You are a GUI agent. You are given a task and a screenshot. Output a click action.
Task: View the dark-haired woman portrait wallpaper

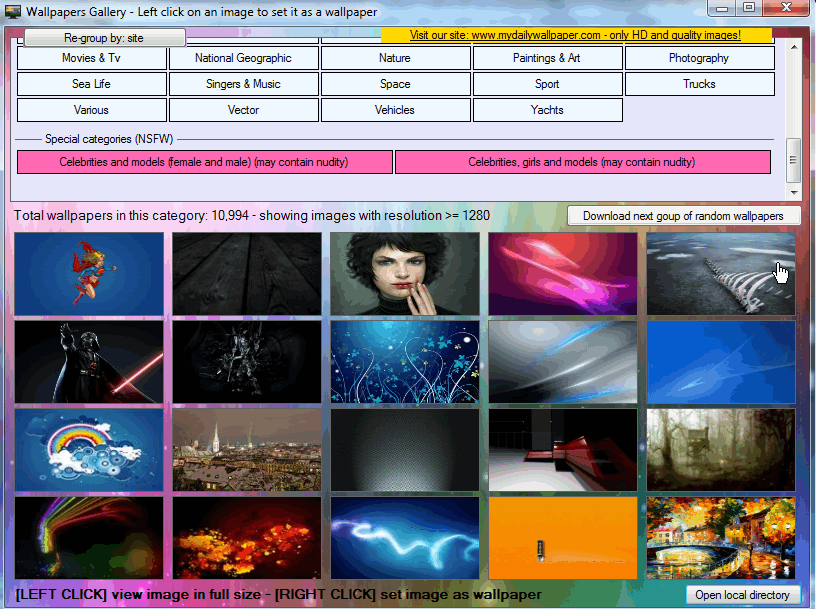(405, 274)
